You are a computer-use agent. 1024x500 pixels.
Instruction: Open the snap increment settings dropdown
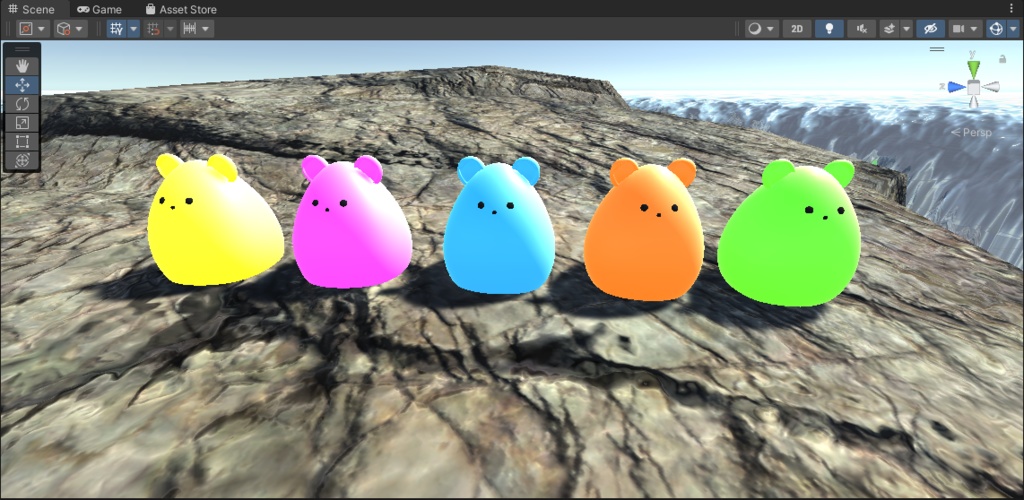click(197, 29)
